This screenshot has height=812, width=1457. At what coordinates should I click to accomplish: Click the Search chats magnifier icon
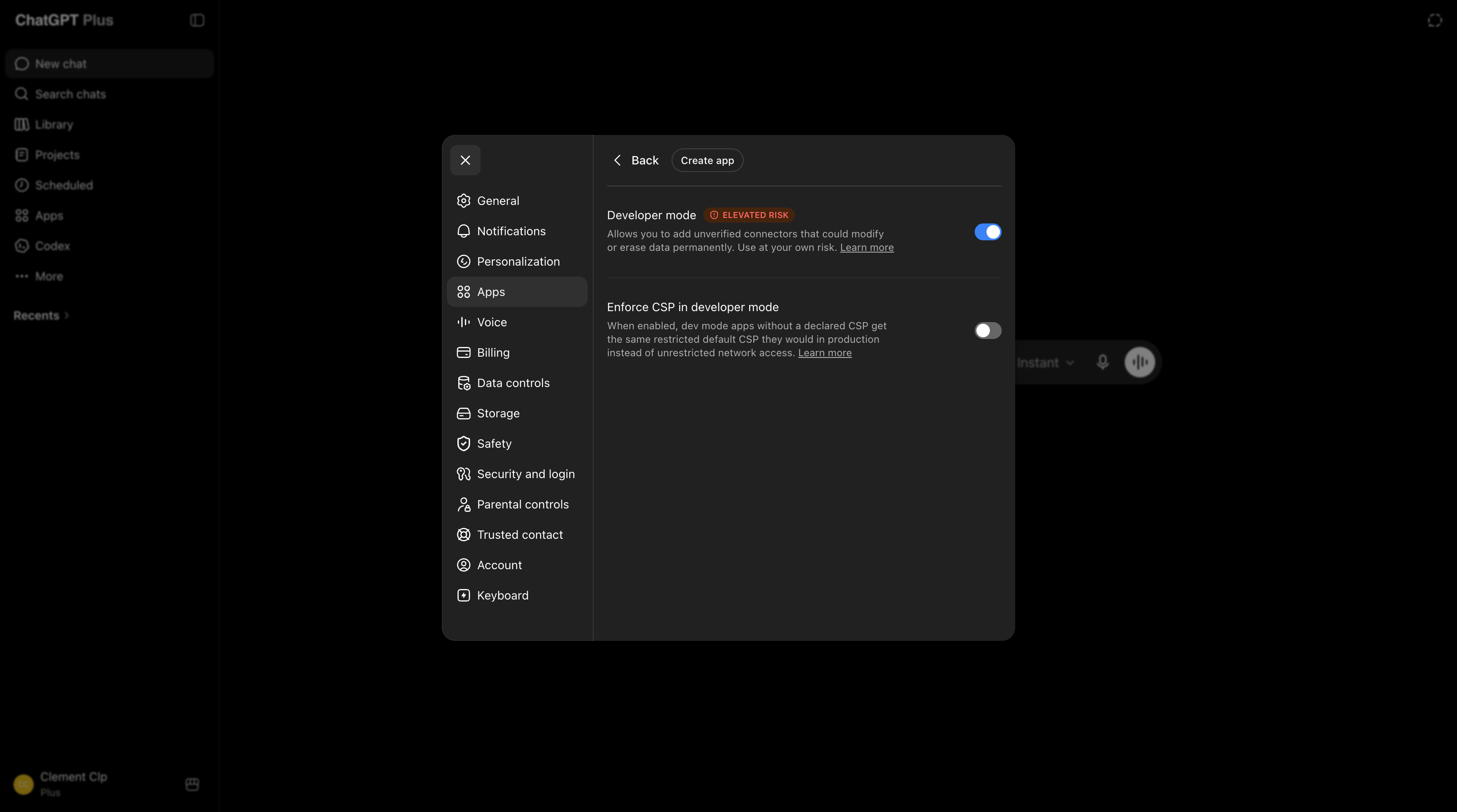click(22, 94)
